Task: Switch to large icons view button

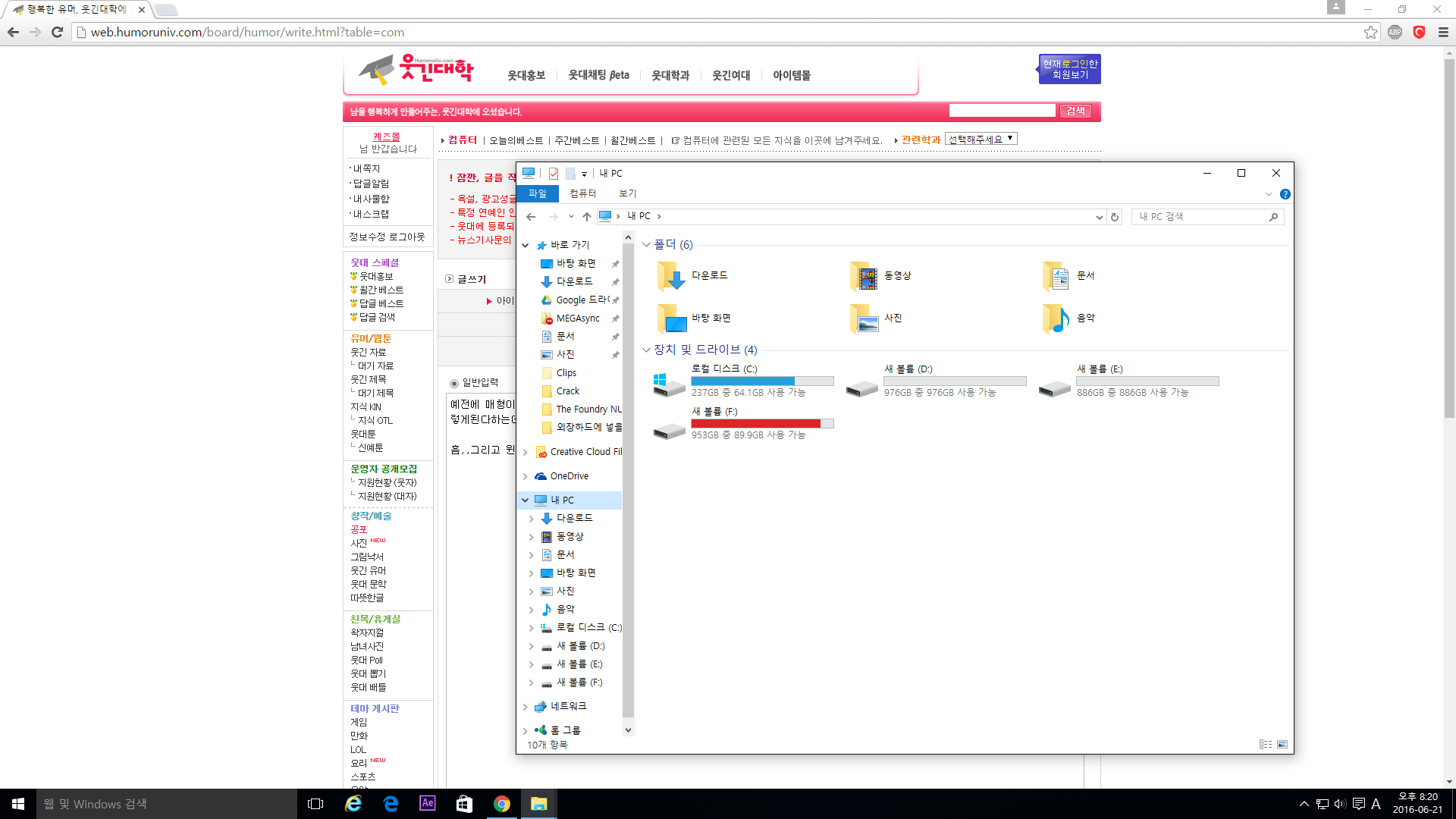Action: [x=1282, y=745]
